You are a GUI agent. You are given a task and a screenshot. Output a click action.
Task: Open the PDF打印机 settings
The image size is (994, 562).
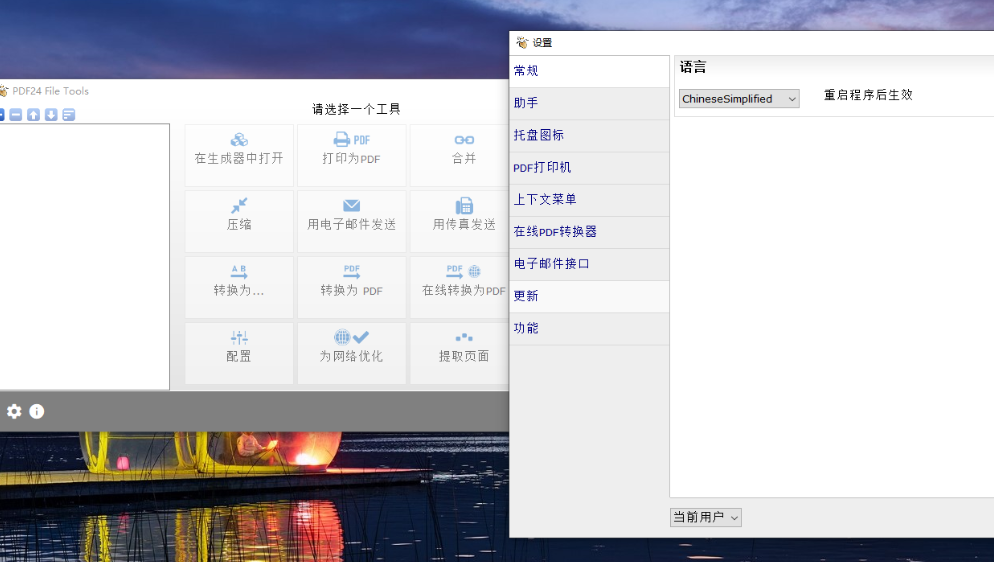click(x=589, y=168)
